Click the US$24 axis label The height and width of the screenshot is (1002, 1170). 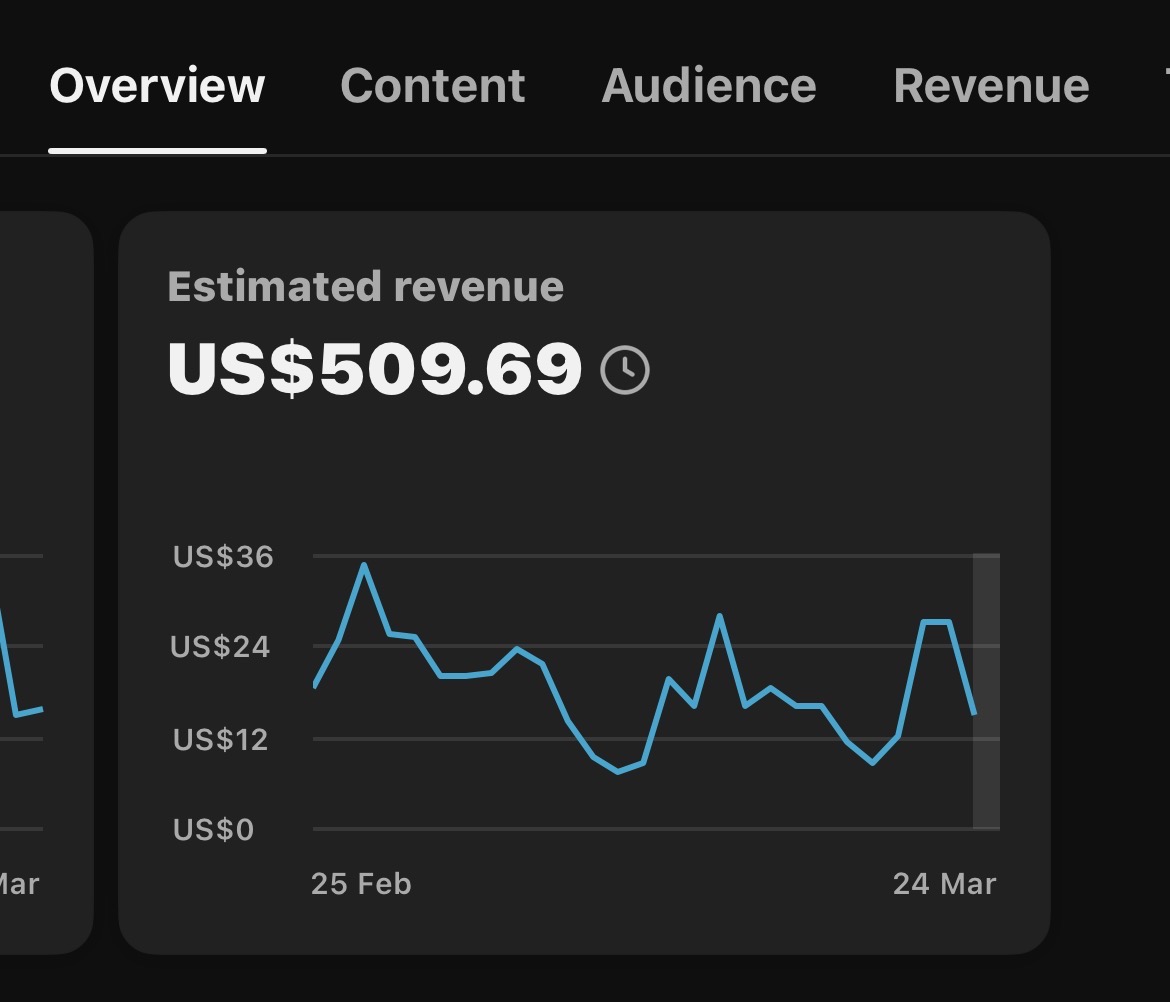pyautogui.click(x=220, y=647)
